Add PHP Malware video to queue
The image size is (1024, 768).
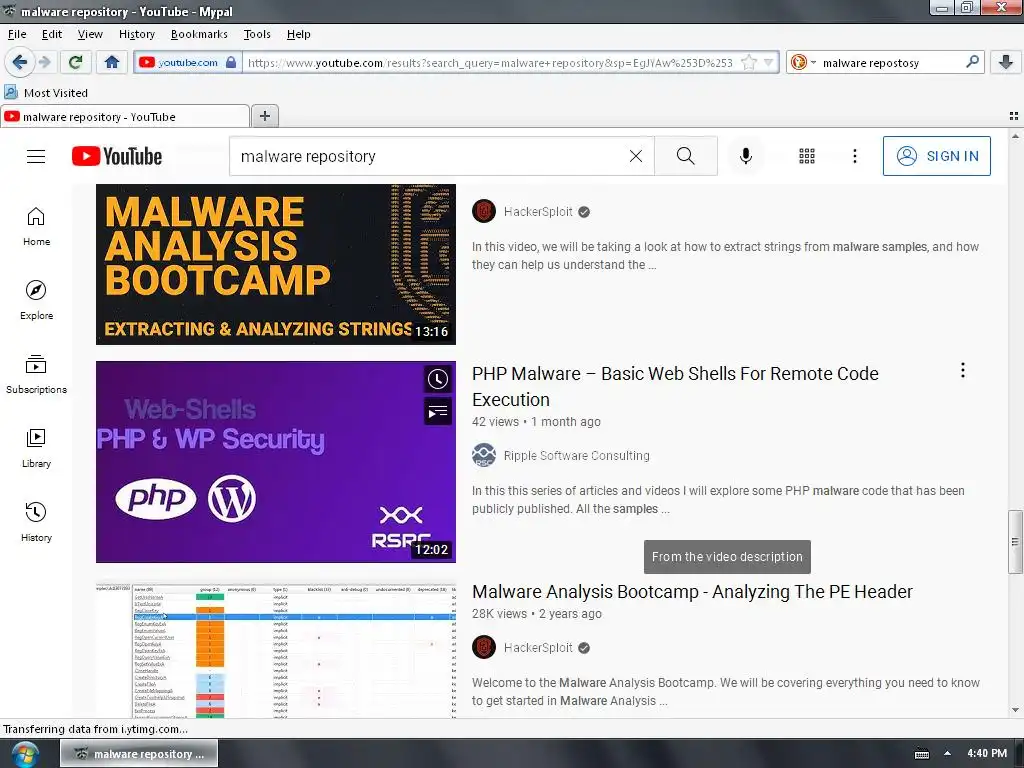[x=438, y=411]
